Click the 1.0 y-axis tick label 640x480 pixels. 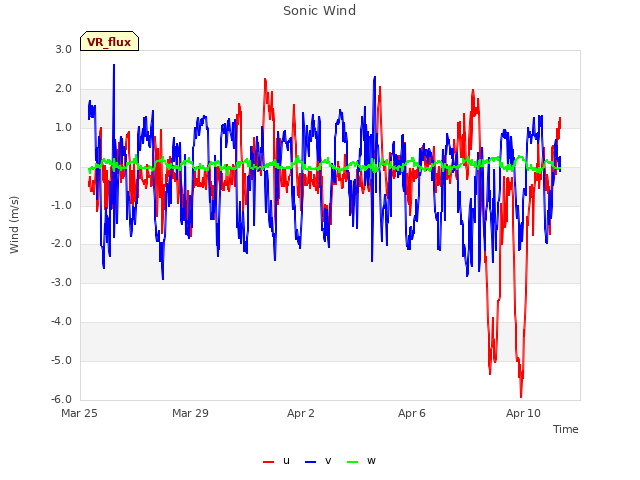64,128
